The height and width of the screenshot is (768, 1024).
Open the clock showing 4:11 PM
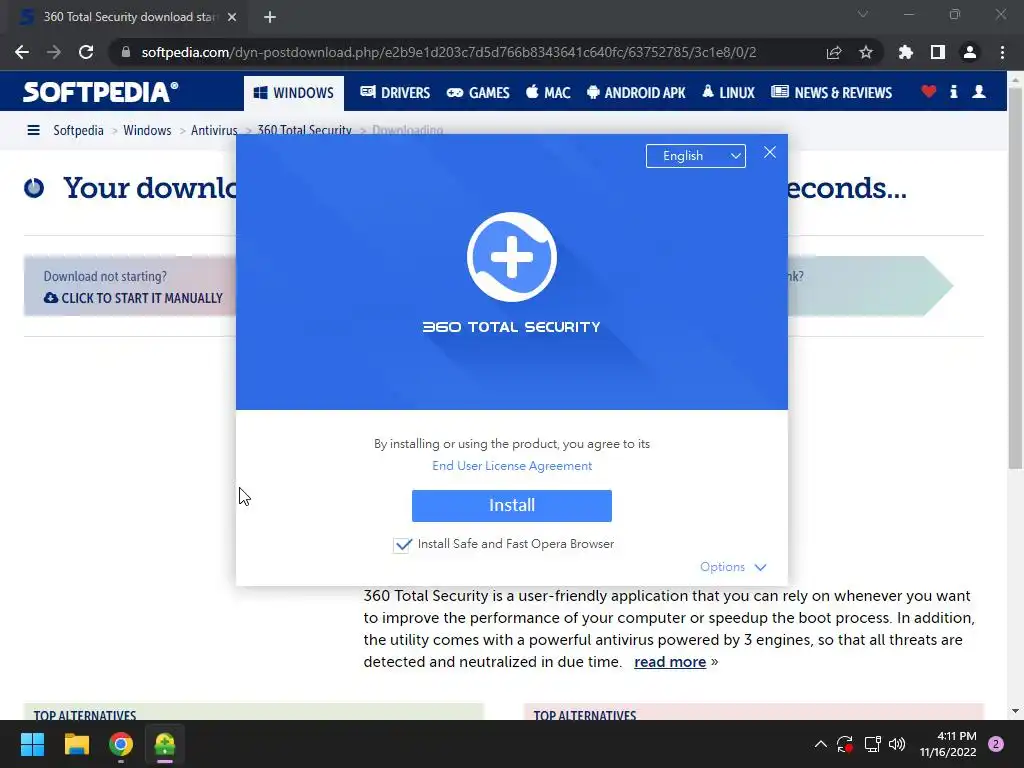tap(948, 744)
